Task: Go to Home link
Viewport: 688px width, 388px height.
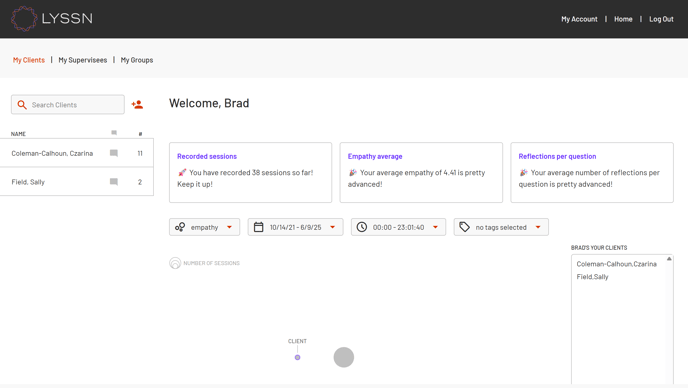Action: point(623,19)
